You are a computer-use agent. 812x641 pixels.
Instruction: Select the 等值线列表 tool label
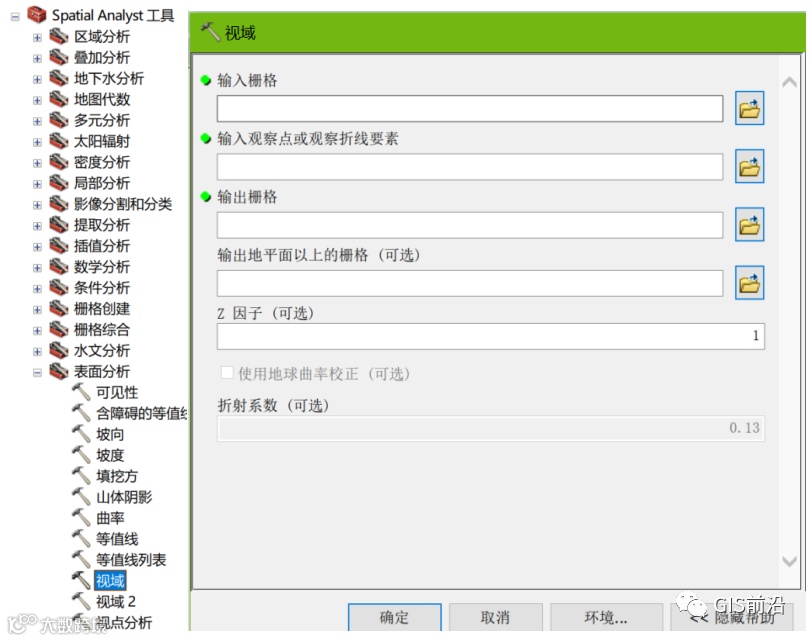tap(131, 560)
